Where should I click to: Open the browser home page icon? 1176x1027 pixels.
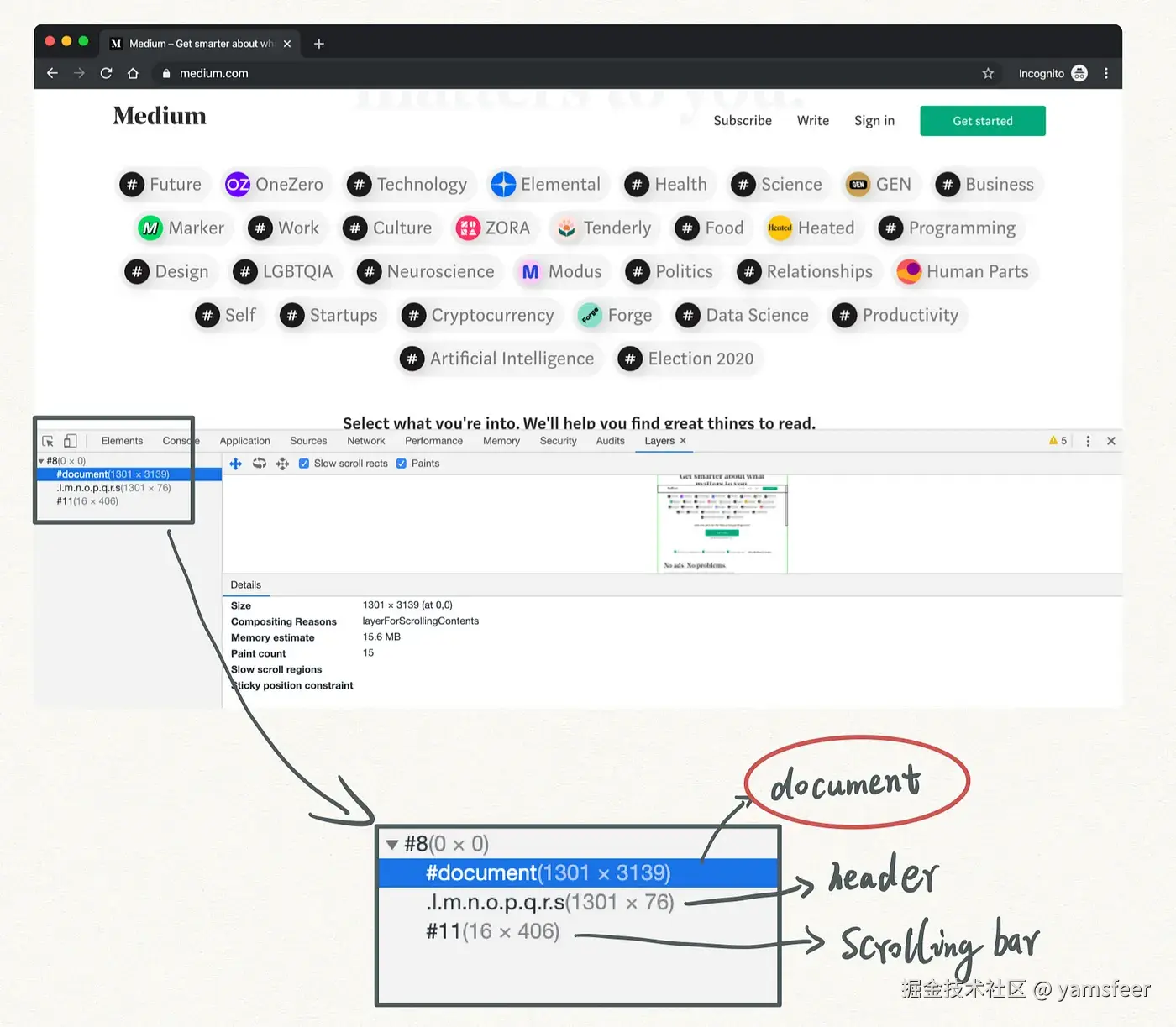133,73
